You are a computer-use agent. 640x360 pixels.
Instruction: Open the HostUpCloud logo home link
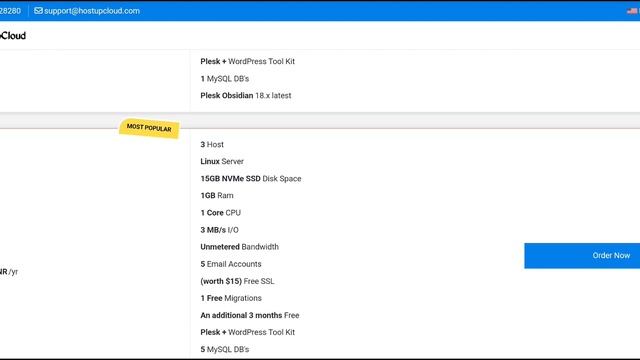pos(13,36)
